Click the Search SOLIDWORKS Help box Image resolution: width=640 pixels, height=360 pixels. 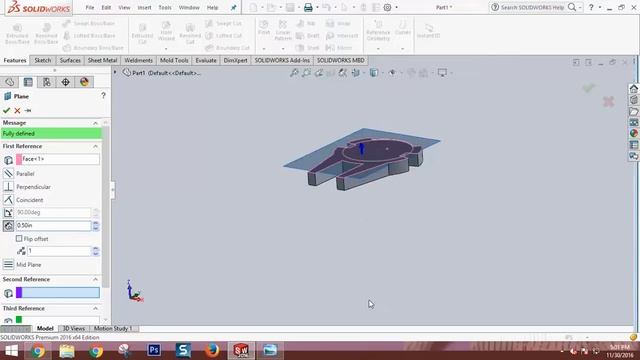tap(532, 7)
